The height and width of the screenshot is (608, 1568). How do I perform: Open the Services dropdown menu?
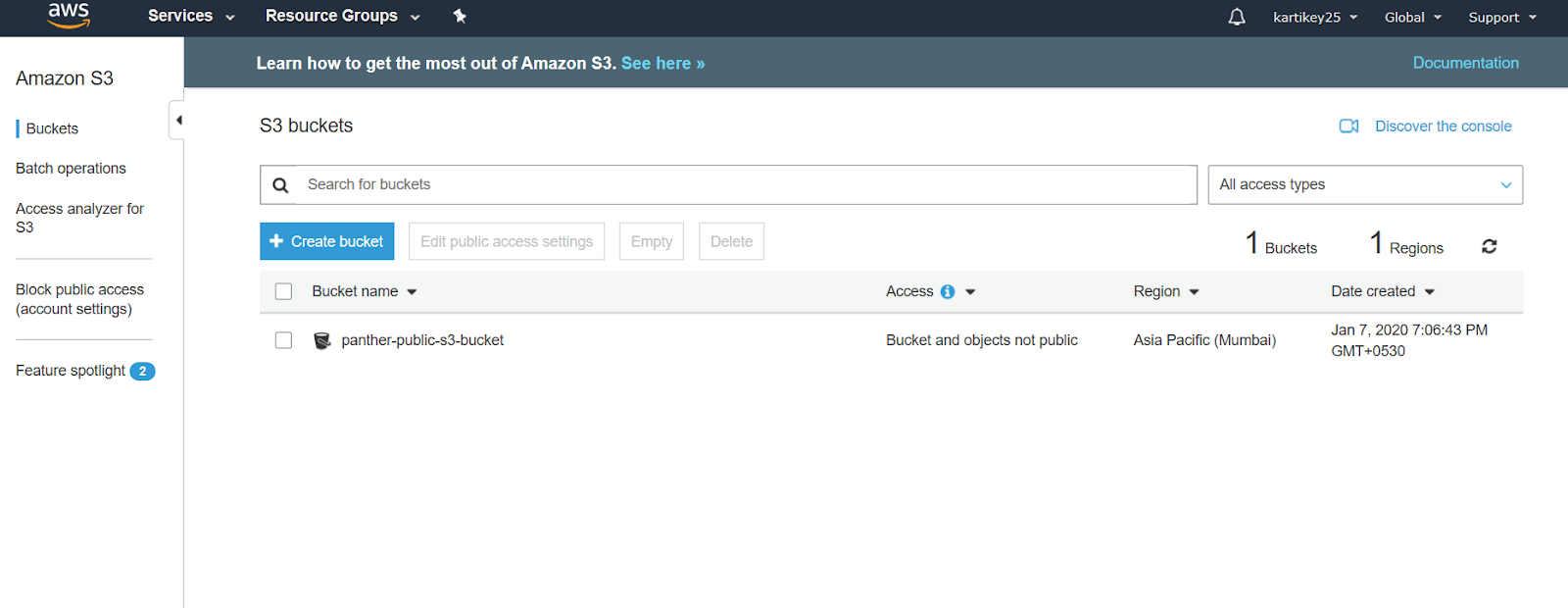[x=191, y=16]
